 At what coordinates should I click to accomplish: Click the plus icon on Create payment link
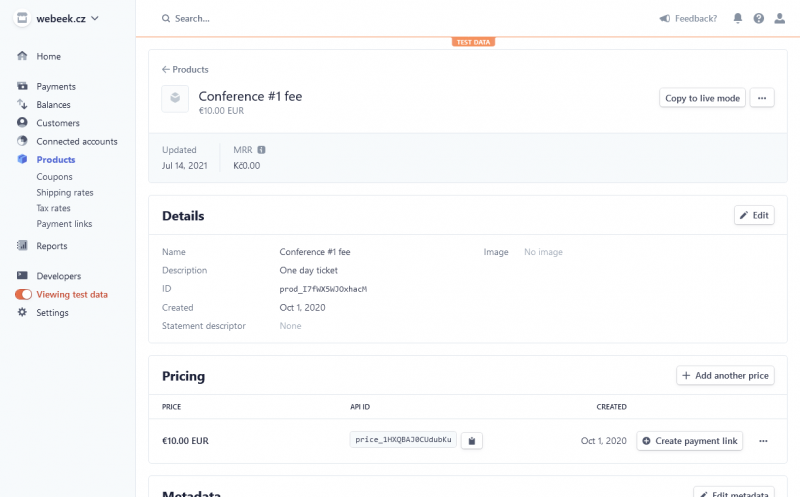[x=646, y=441]
